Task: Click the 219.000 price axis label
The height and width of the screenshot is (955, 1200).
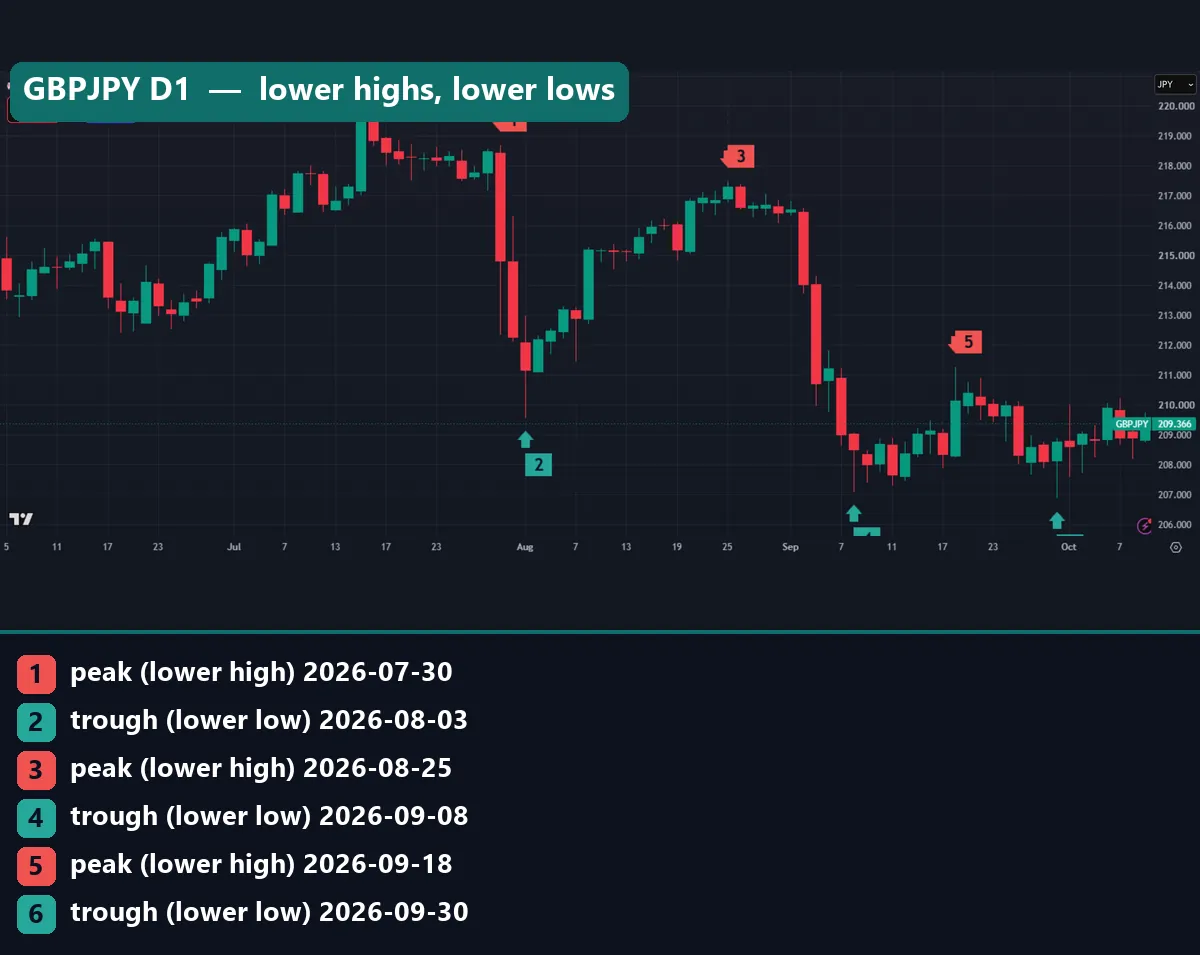Action: pyautogui.click(x=1175, y=136)
